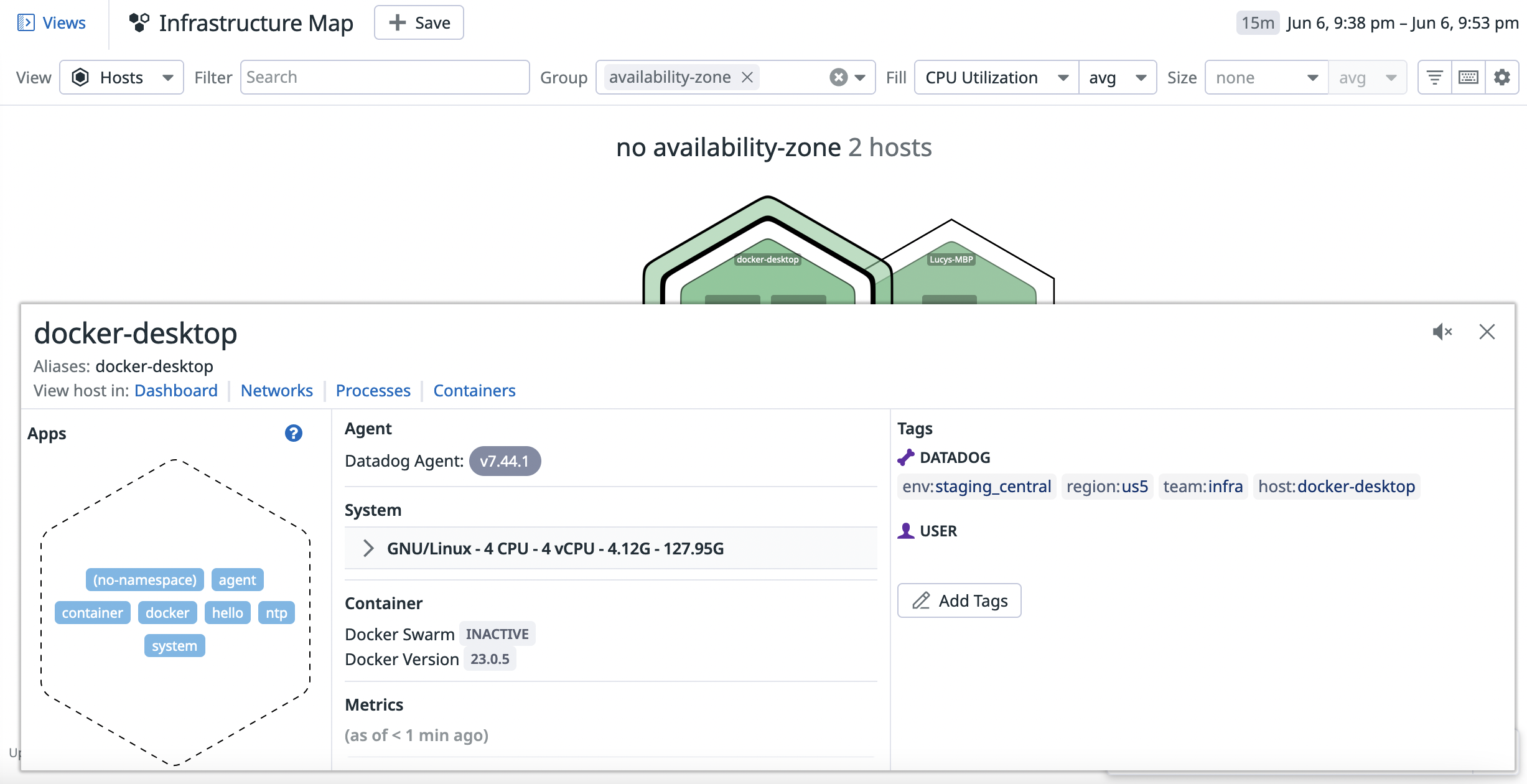Click the 23.0.5 Docker version badge
This screenshot has height=784, width=1527.
pos(490,659)
